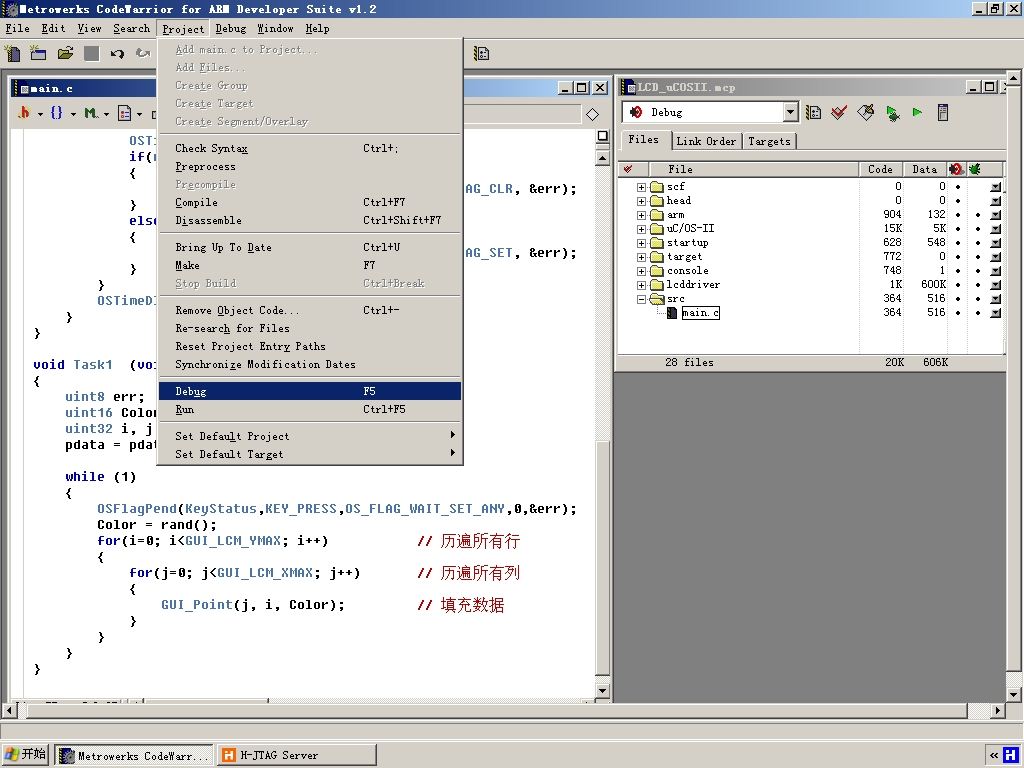This screenshot has width=1024, height=768.
Task: Switch to H-JTAG Server taskbar button
Action: coord(296,755)
